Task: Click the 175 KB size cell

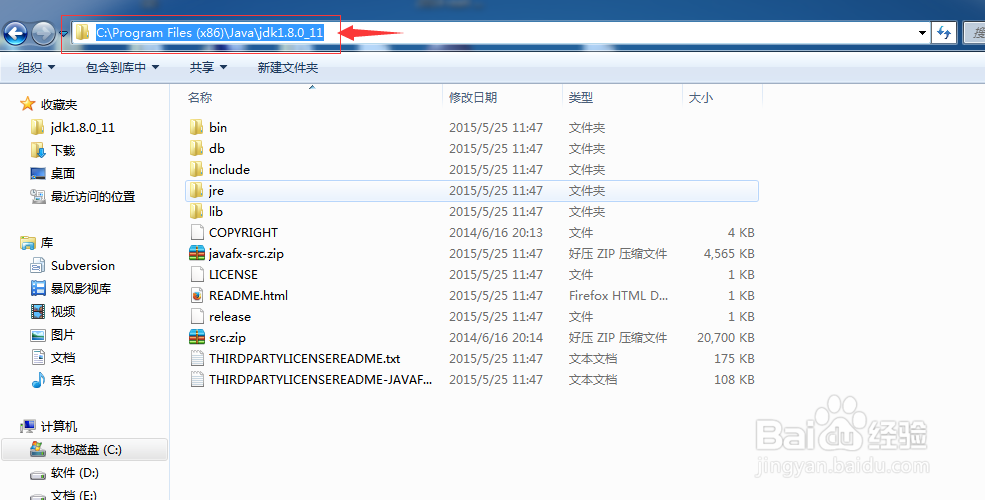Action: coord(734,359)
